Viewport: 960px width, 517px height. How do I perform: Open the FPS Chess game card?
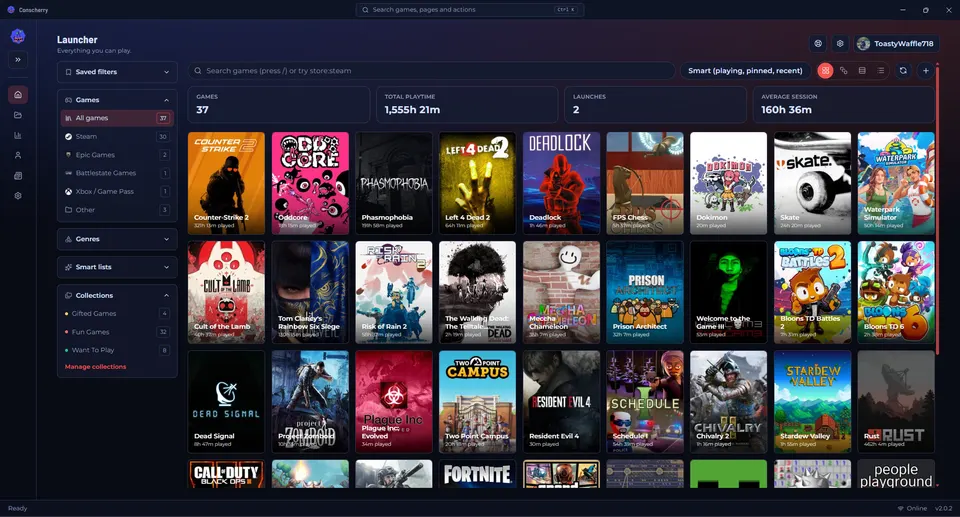(645, 183)
